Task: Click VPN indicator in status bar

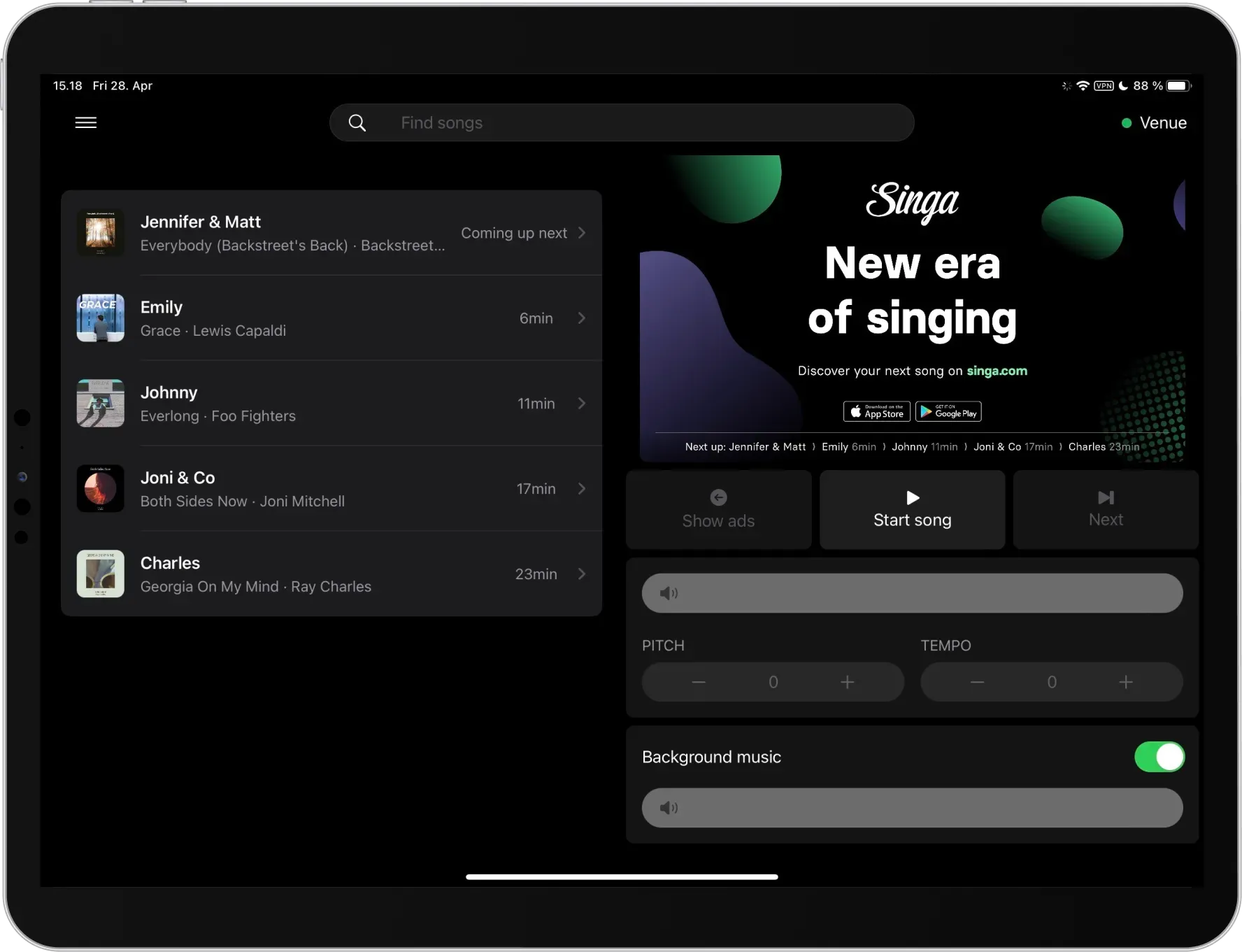Action: (1104, 85)
